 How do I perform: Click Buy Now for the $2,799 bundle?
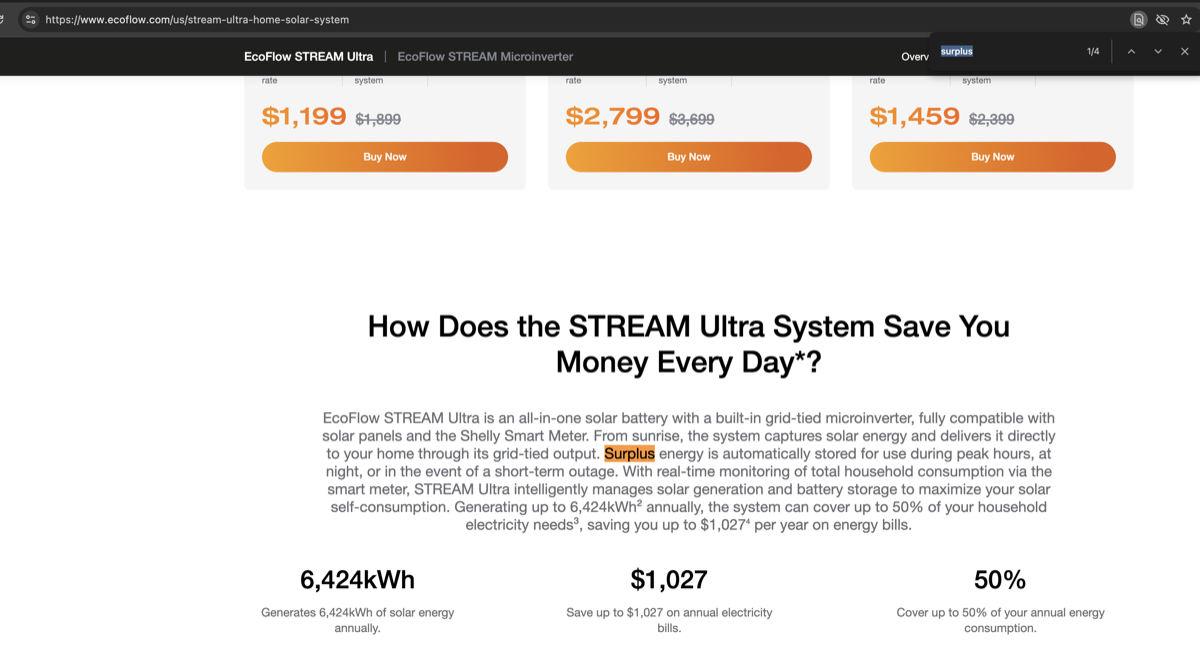click(x=689, y=157)
